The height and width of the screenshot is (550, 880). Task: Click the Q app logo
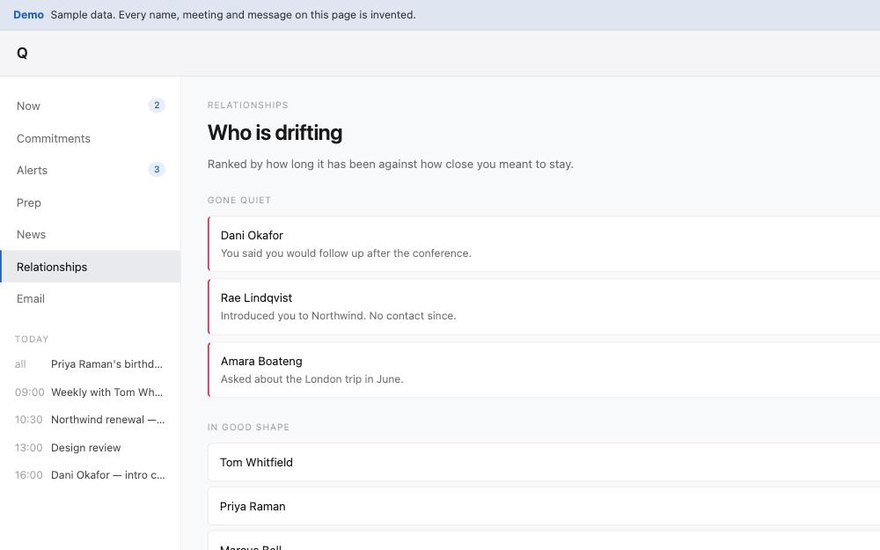pyautogui.click(x=22, y=53)
